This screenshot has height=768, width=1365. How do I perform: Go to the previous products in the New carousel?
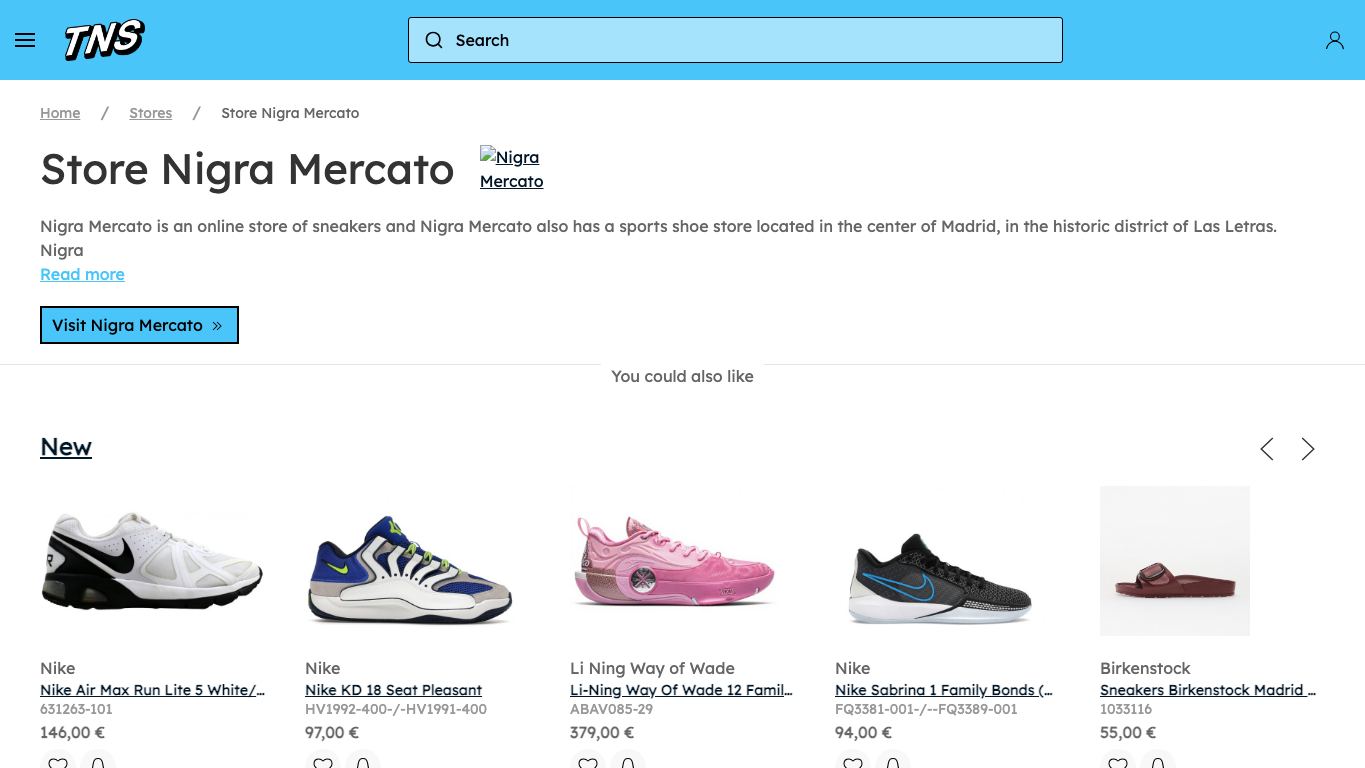tap(1267, 449)
